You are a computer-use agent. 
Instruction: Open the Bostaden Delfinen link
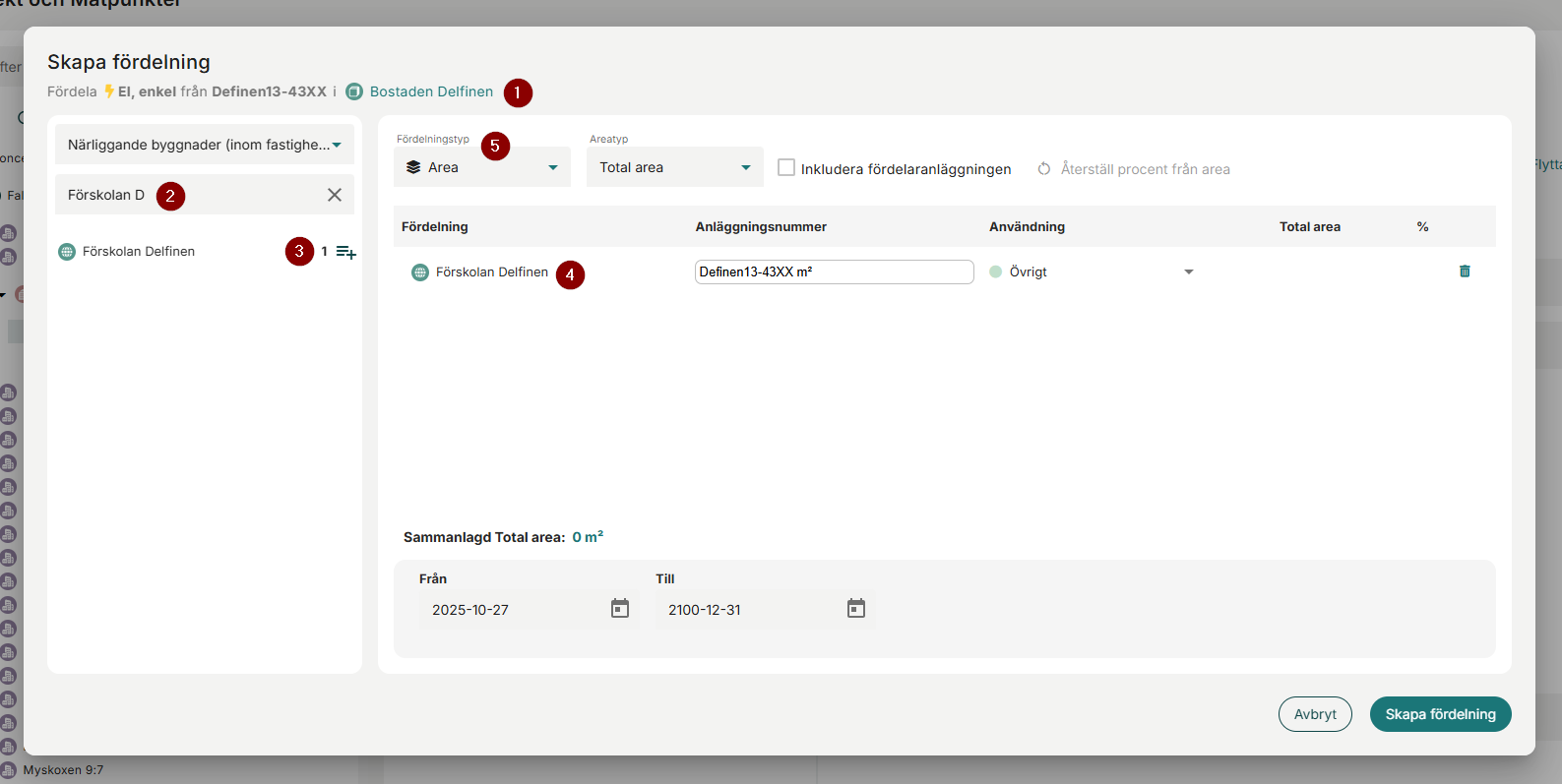coord(431,91)
